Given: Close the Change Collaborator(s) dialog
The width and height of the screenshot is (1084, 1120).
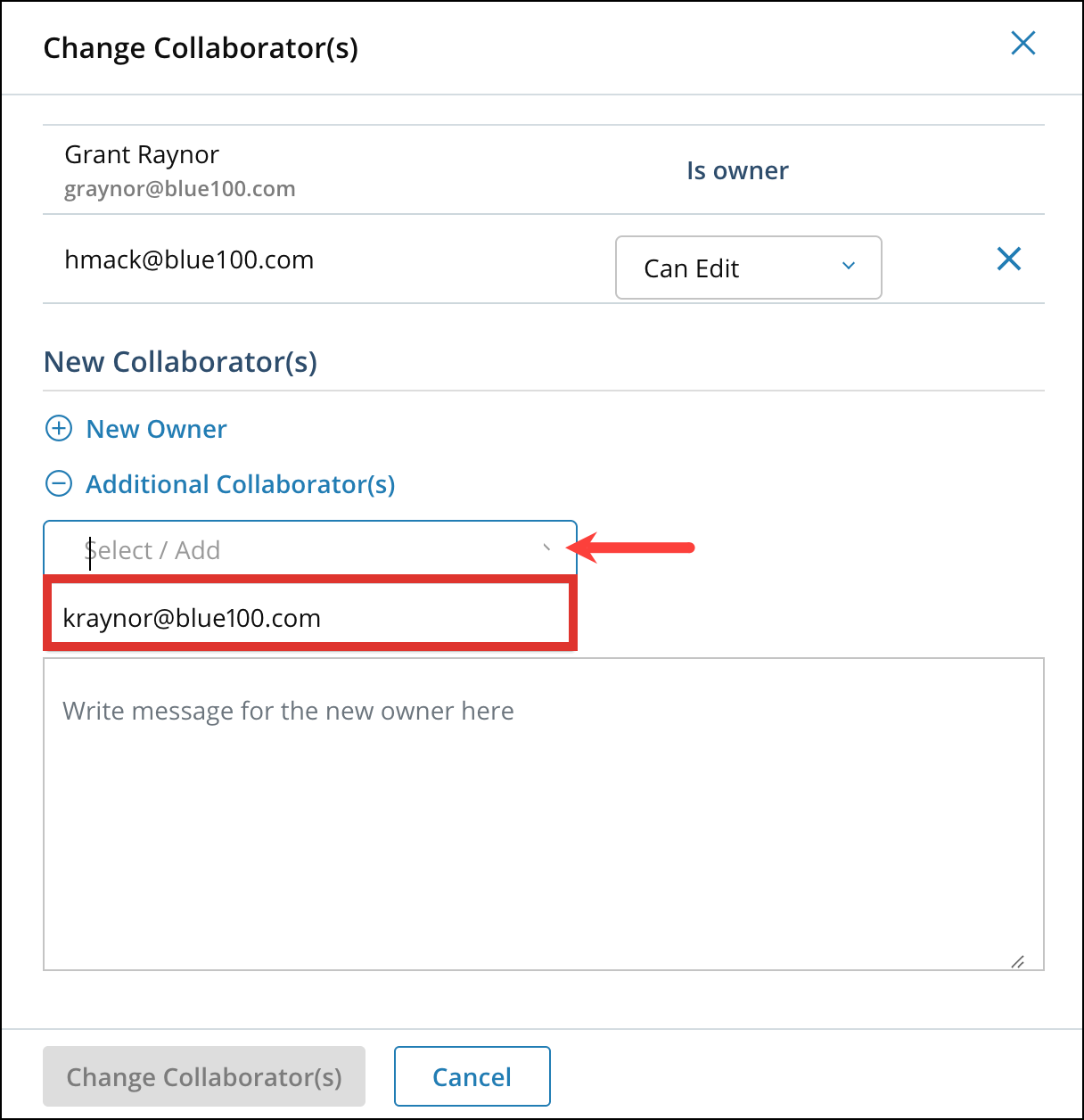Looking at the screenshot, I should click(1022, 43).
